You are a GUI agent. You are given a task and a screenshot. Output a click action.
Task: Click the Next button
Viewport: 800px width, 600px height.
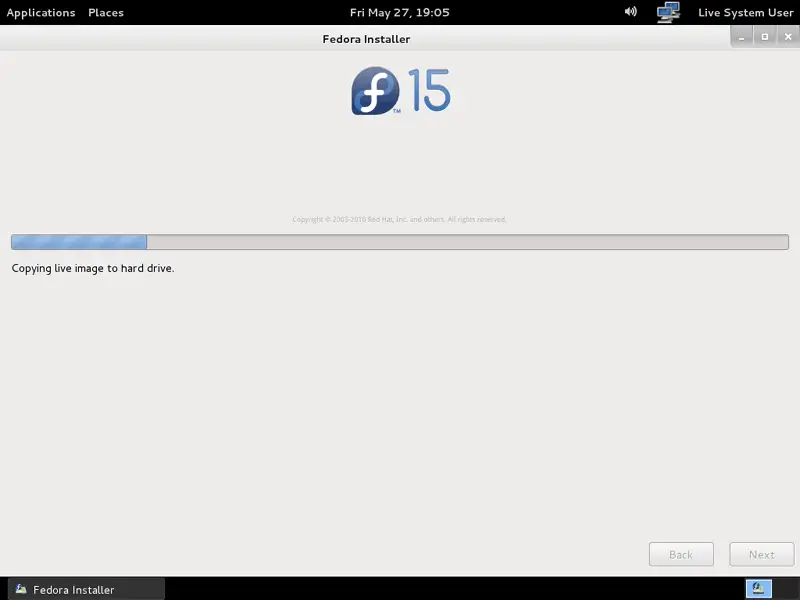762,554
